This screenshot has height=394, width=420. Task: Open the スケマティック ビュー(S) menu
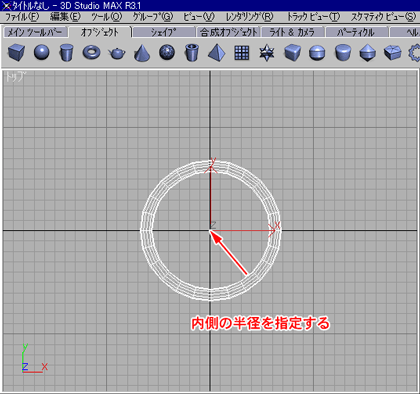[x=383, y=17]
